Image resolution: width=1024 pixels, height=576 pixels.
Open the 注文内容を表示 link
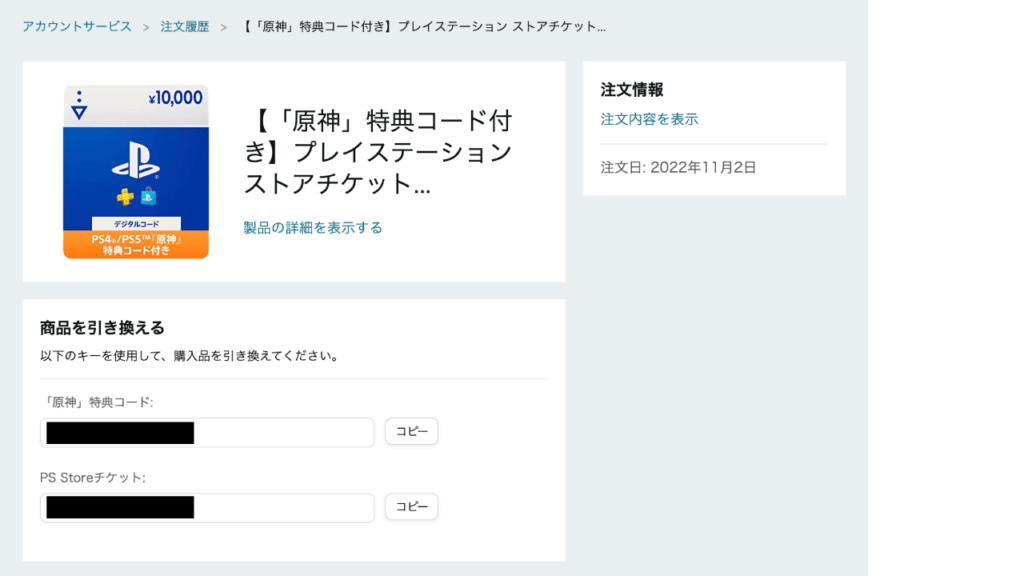650,118
